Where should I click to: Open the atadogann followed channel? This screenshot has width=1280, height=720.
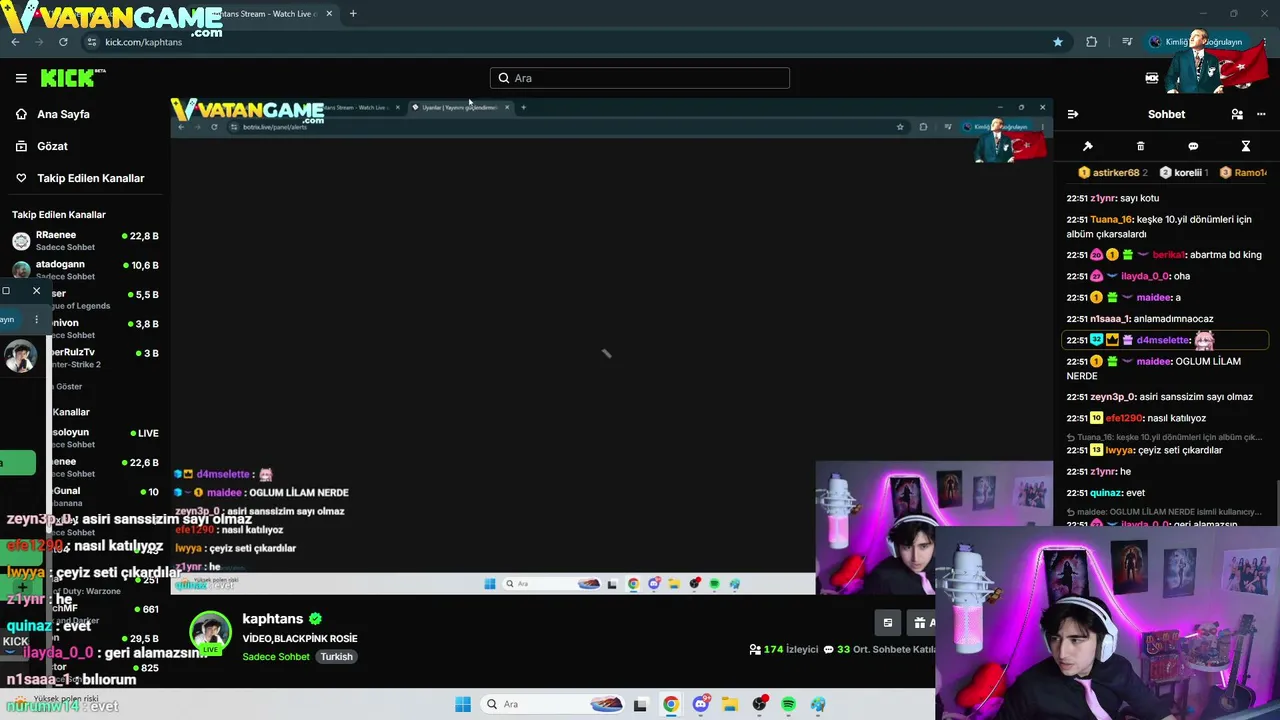[85, 269]
